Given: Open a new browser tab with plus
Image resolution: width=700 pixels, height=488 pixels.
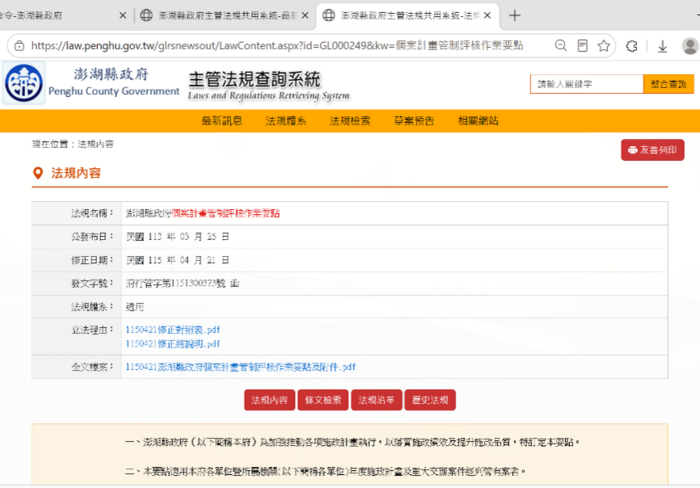Looking at the screenshot, I should click(515, 16).
